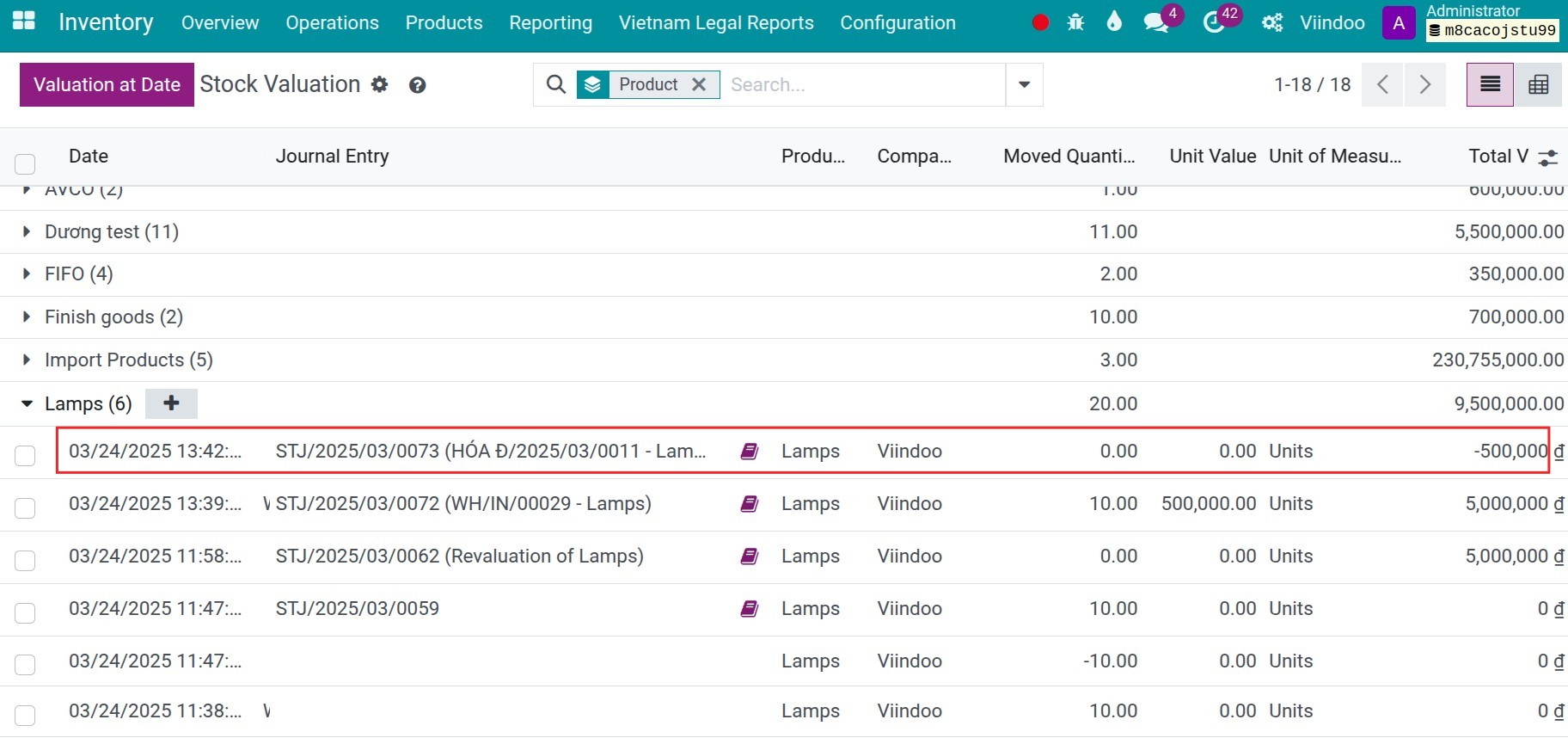Sort by Date column header

pos(89,156)
